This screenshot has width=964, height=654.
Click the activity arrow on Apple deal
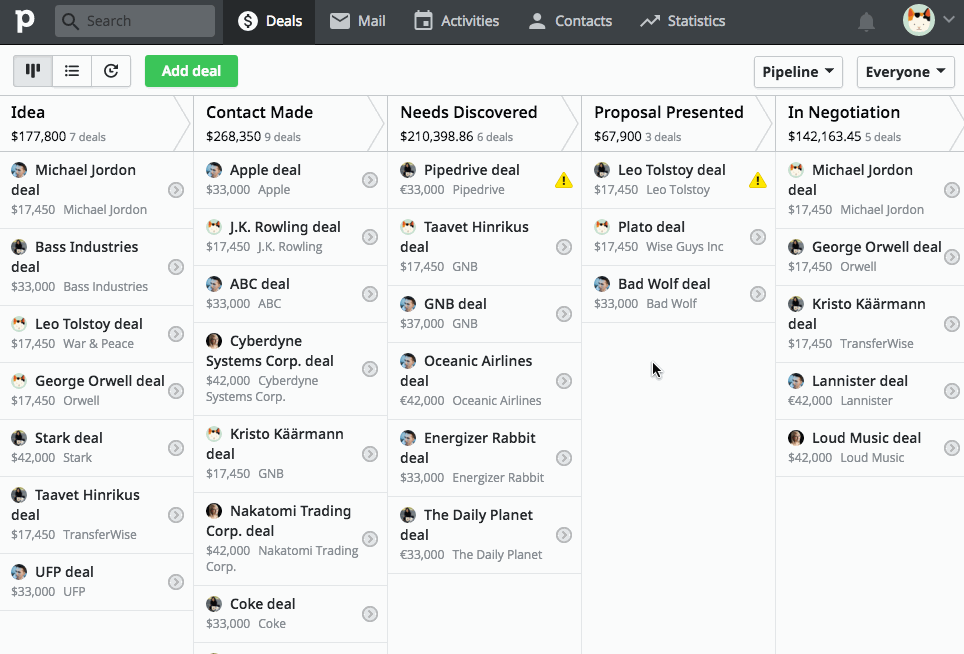[x=370, y=180]
